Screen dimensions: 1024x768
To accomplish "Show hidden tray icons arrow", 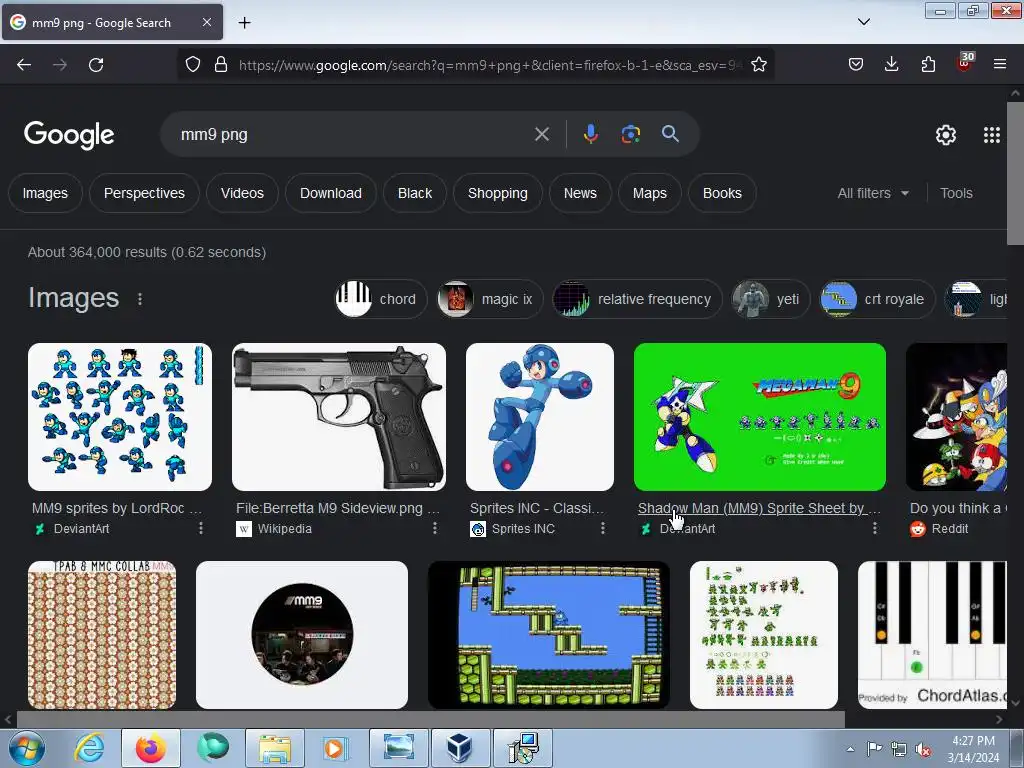I will pyautogui.click(x=850, y=749).
